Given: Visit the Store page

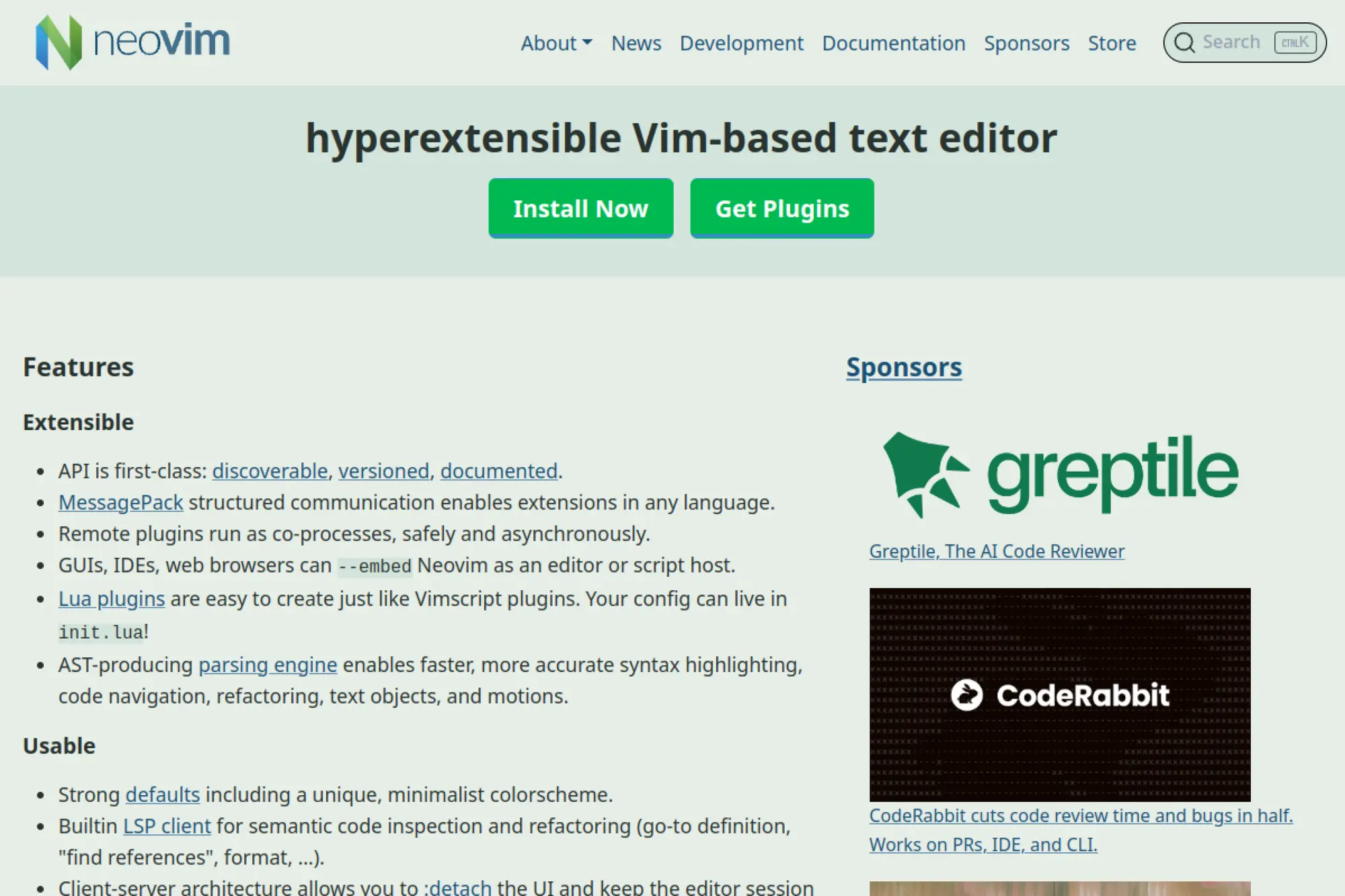Looking at the screenshot, I should pos(1112,43).
